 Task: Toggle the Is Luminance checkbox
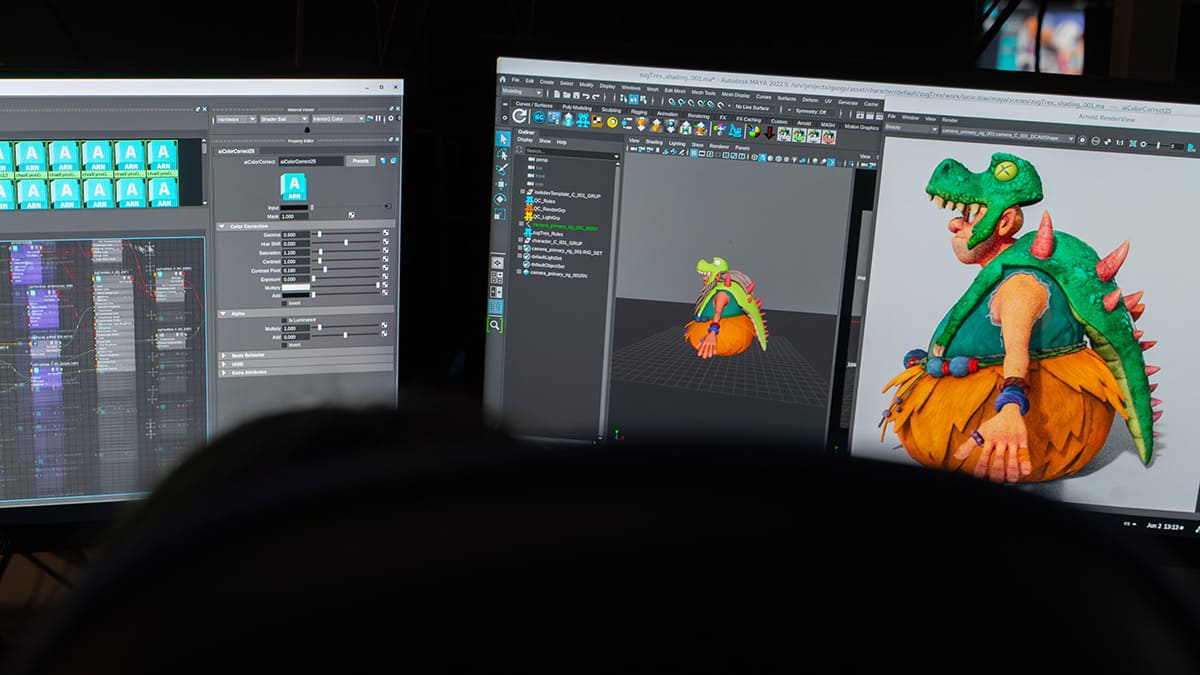(x=285, y=319)
